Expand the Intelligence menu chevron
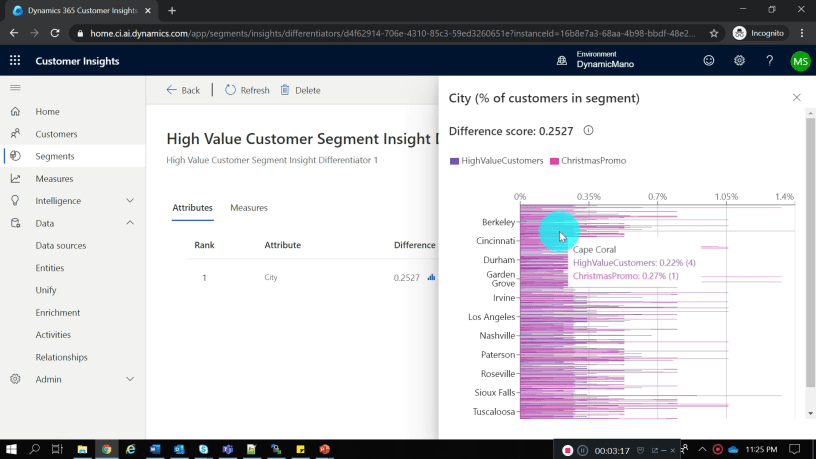Image resolution: width=816 pixels, height=459 pixels. coord(130,201)
